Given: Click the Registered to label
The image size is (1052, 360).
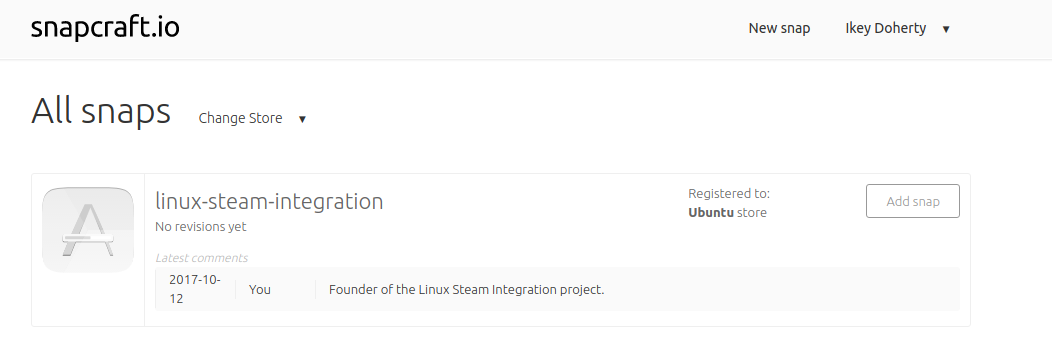Looking at the screenshot, I should (x=729, y=194).
